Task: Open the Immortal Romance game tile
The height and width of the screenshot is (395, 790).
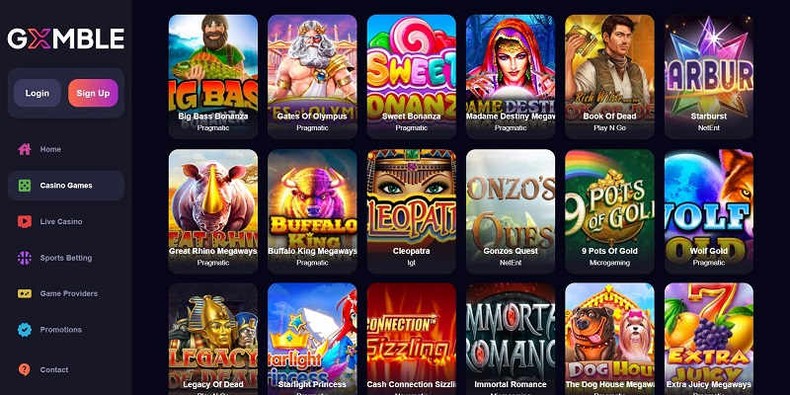Action: click(510, 339)
